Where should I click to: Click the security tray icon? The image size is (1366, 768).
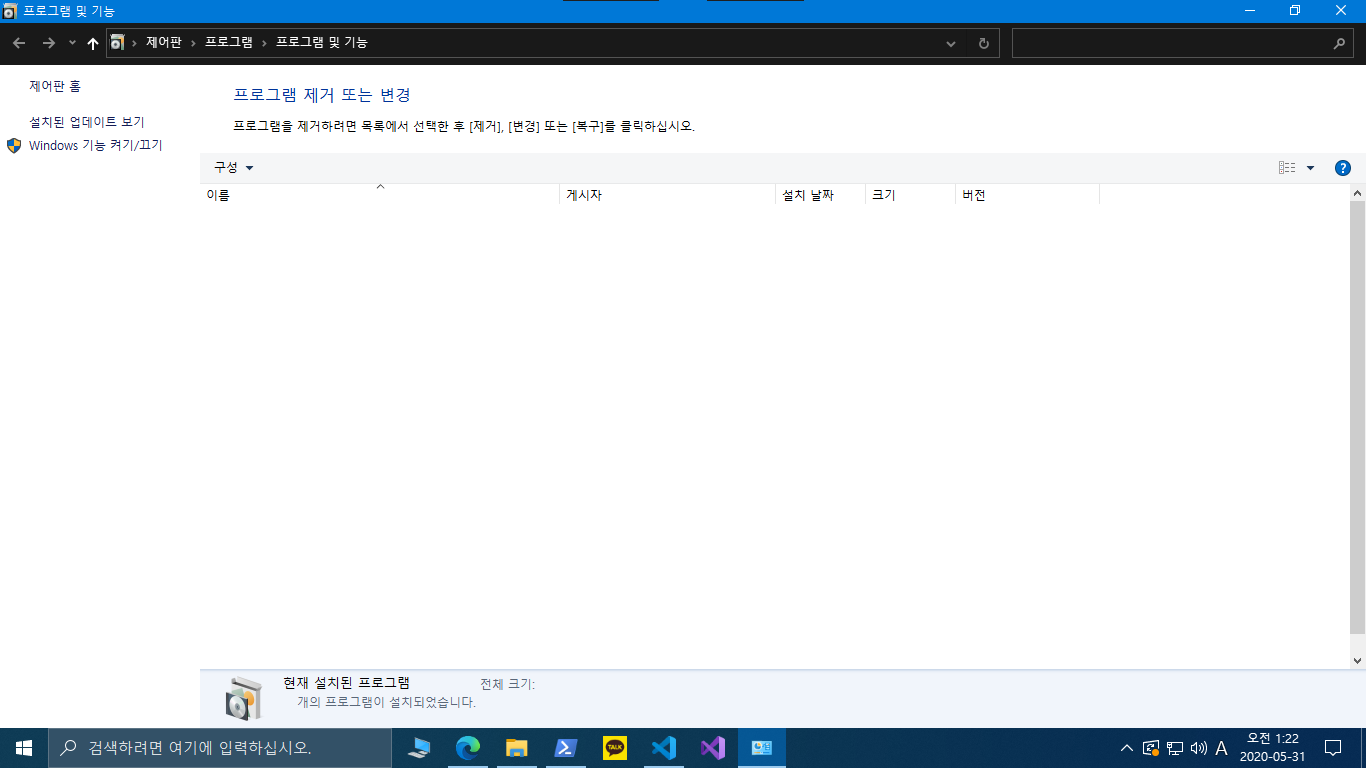click(1151, 748)
